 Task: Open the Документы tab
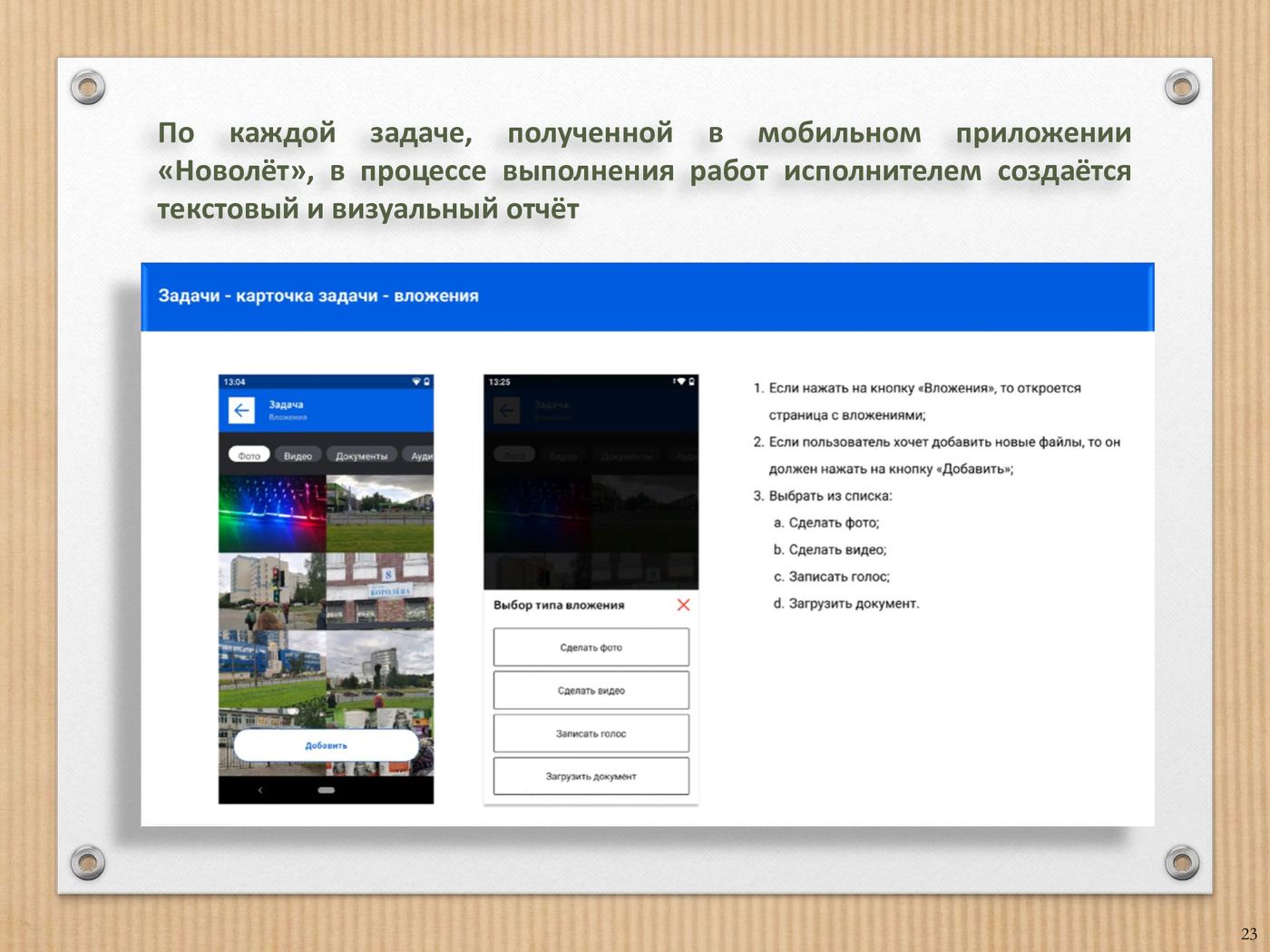(361, 455)
